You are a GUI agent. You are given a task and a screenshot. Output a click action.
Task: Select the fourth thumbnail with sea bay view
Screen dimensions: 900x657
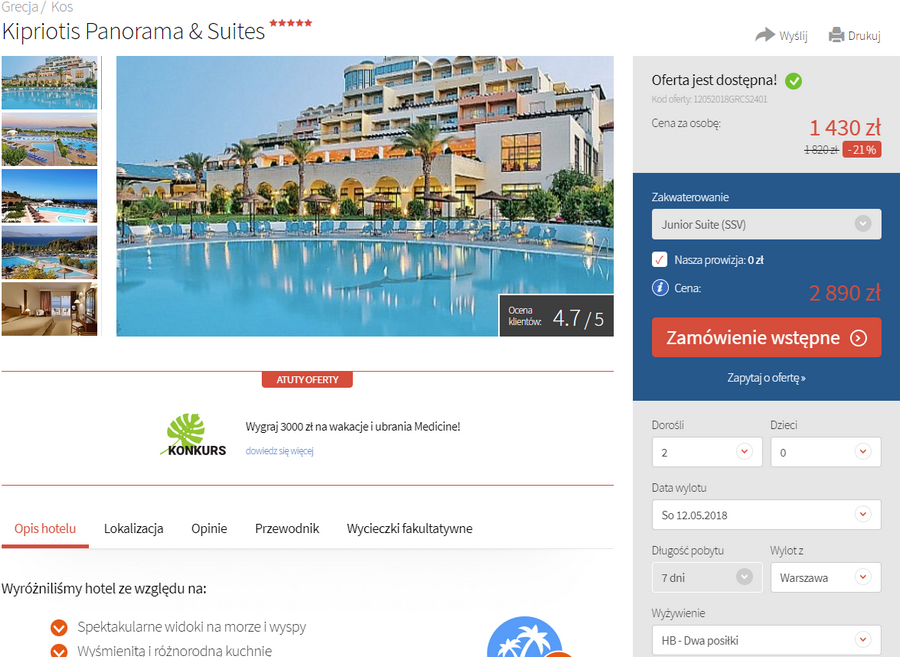[x=49, y=252]
